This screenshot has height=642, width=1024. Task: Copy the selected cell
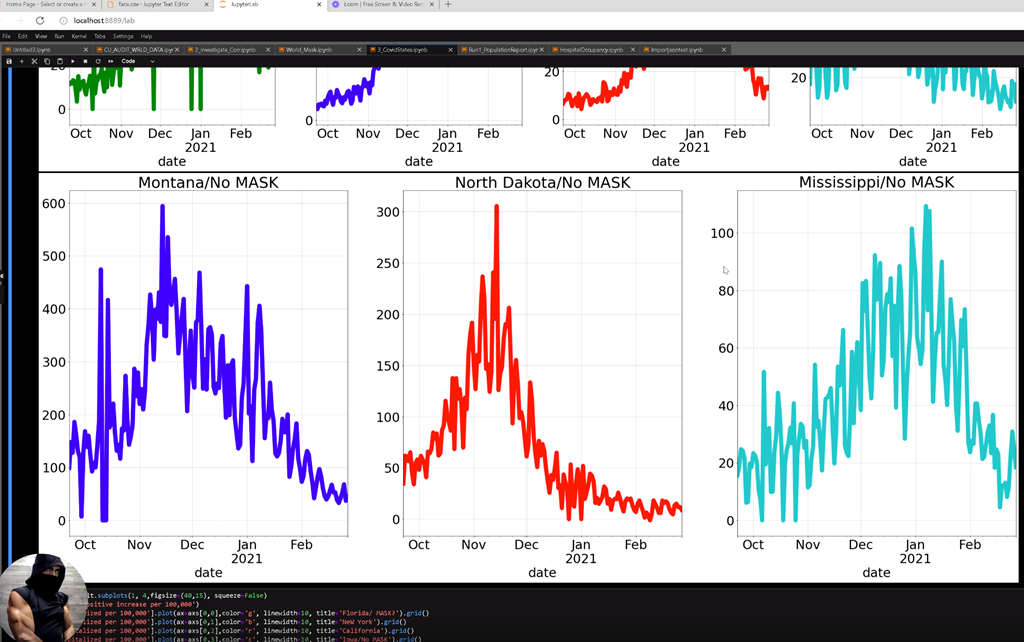47,61
